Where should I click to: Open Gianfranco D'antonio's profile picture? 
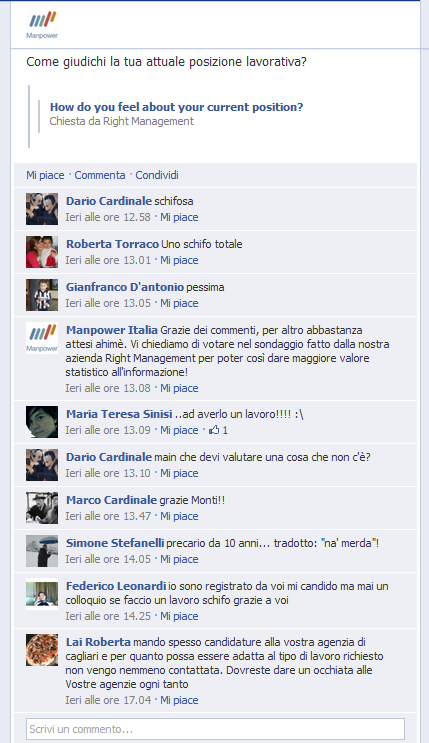[x=42, y=295]
